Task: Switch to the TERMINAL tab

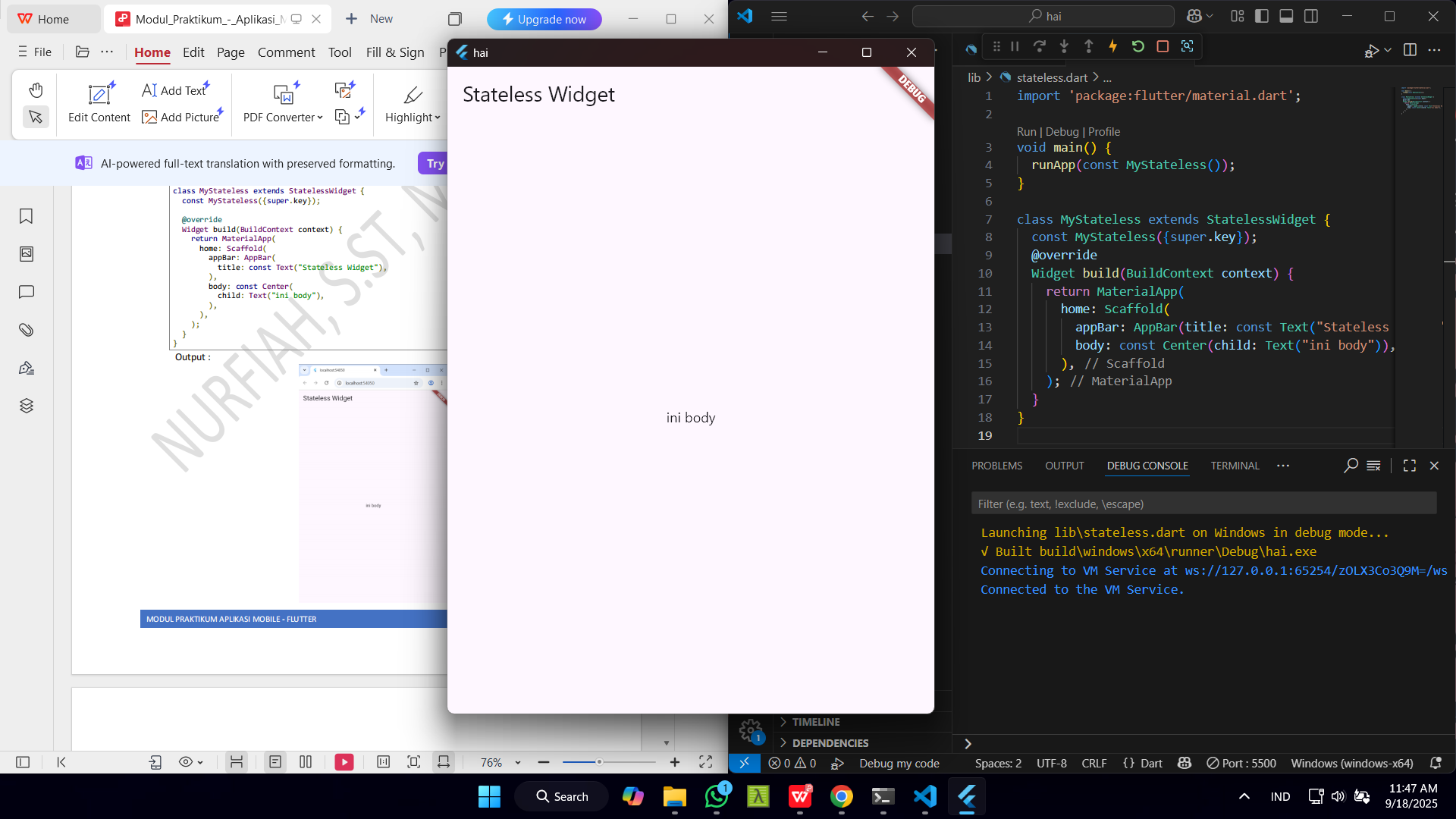Action: [1235, 466]
